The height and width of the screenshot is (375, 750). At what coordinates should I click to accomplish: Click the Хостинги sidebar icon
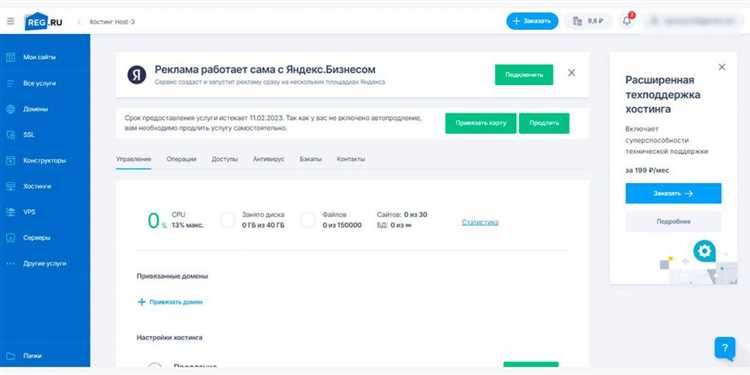pos(11,187)
